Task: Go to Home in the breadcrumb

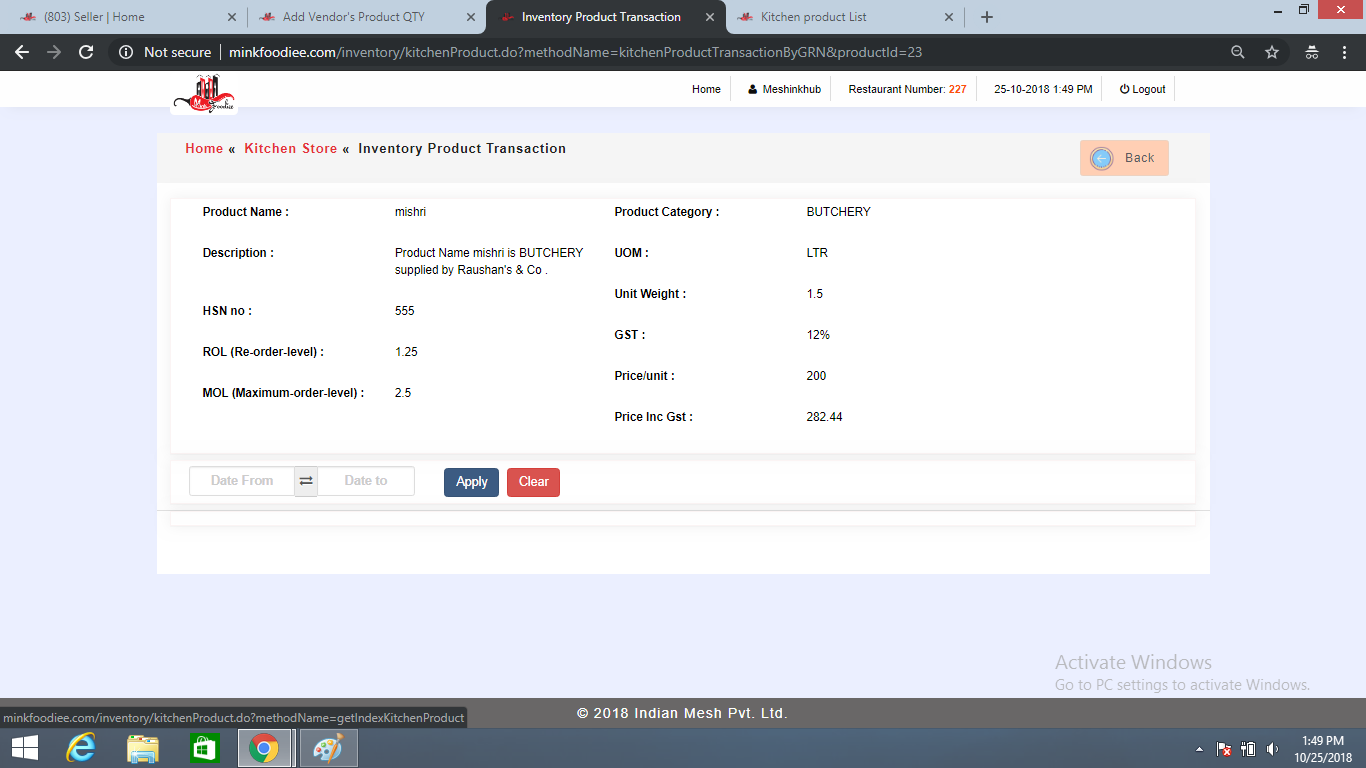Action: 204,149
